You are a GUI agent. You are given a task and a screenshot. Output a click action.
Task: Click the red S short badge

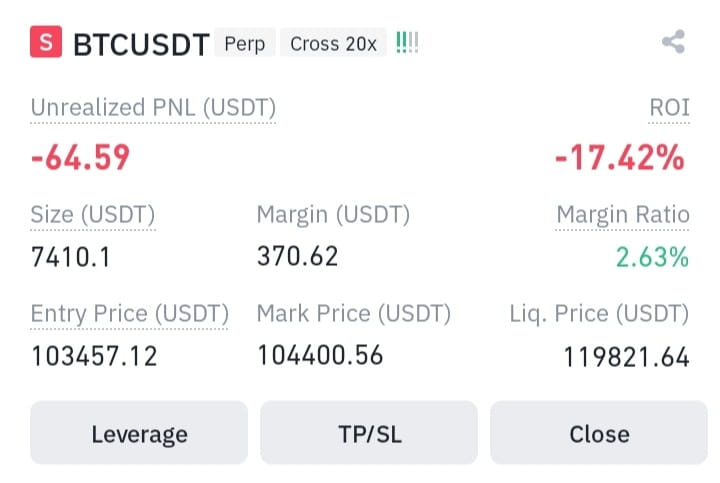pos(46,42)
